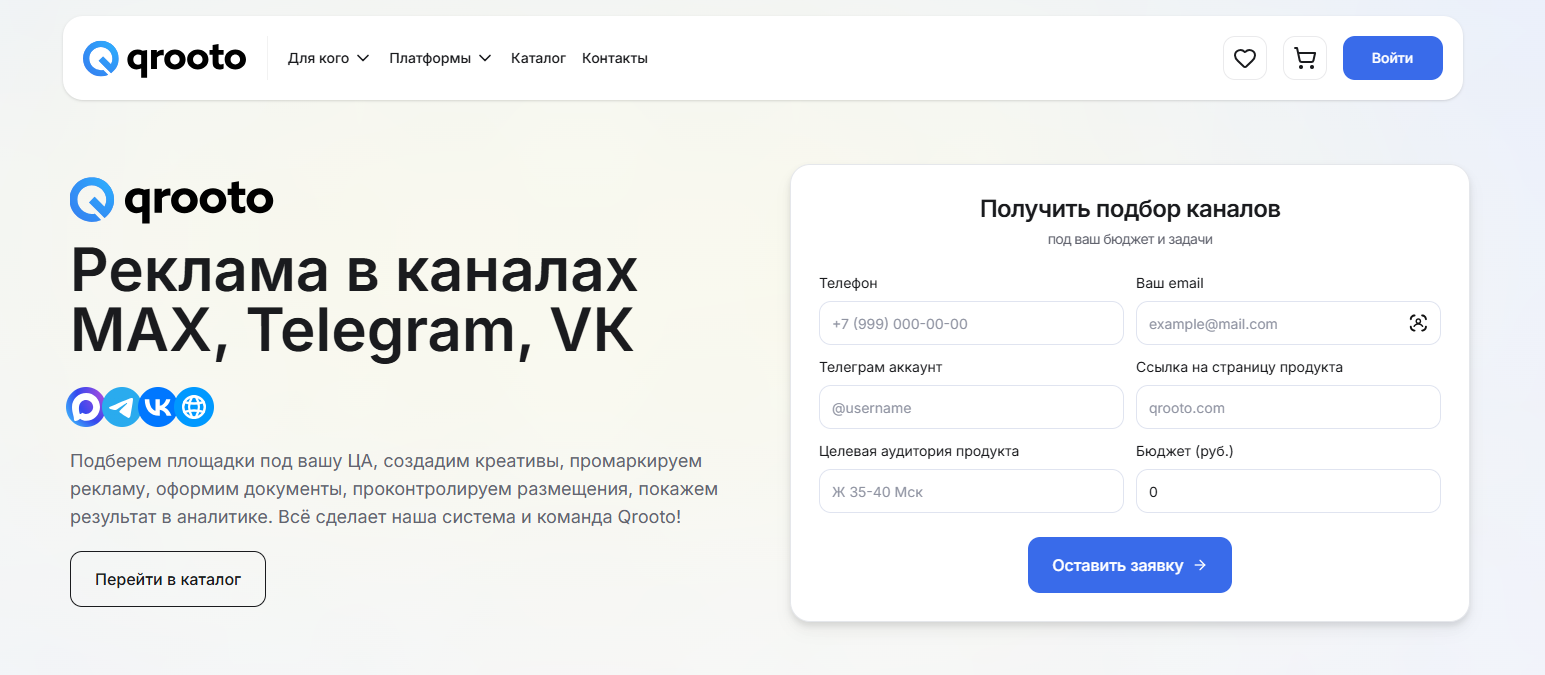Expand the Платформы dropdown
This screenshot has height=675, width=1545.
click(x=440, y=58)
